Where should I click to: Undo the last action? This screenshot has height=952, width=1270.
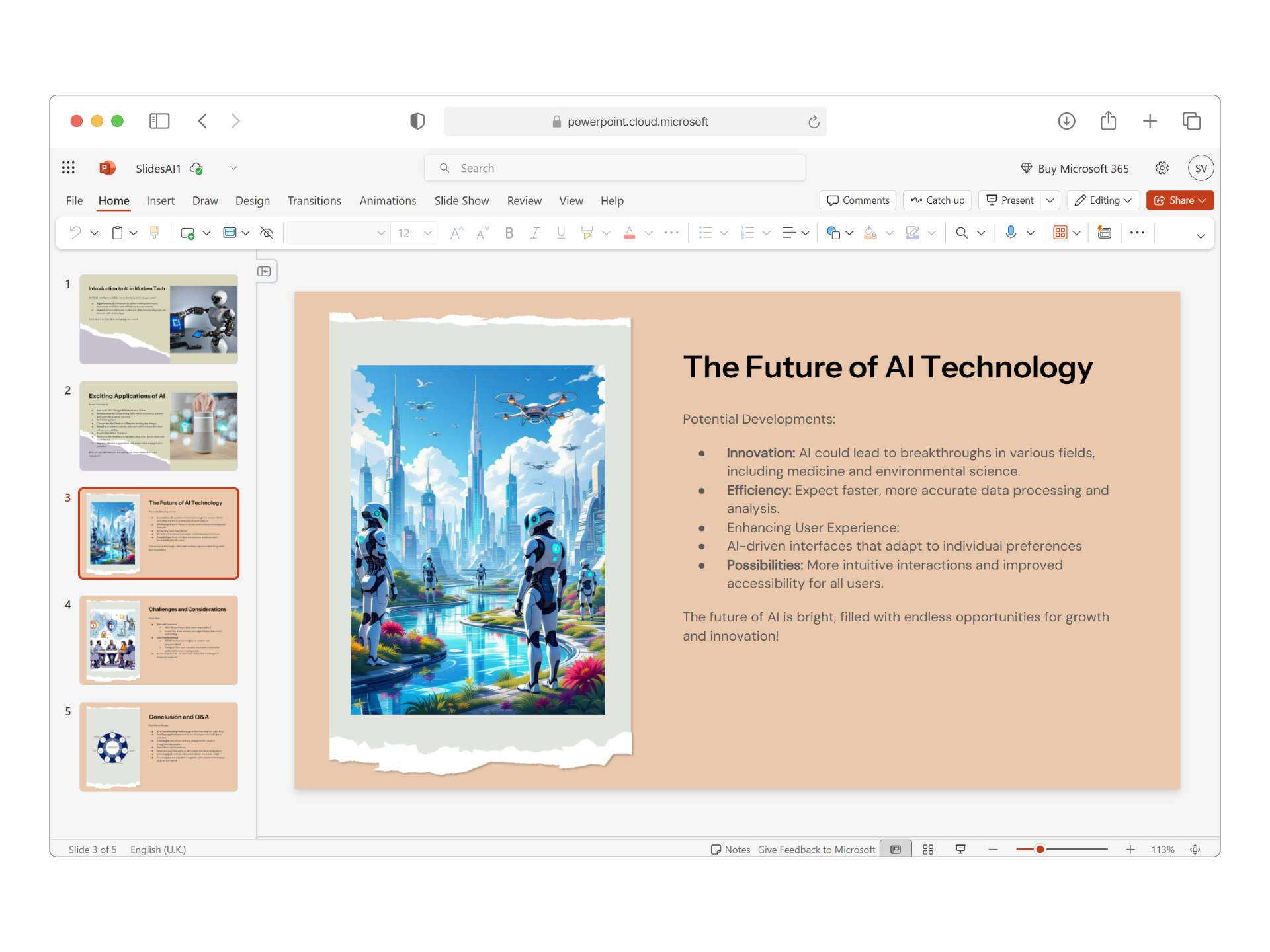(x=74, y=233)
